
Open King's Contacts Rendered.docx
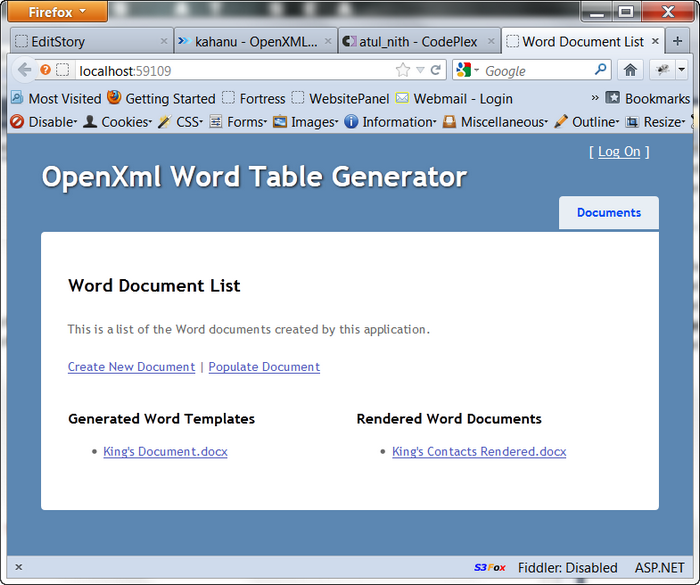[x=479, y=451]
